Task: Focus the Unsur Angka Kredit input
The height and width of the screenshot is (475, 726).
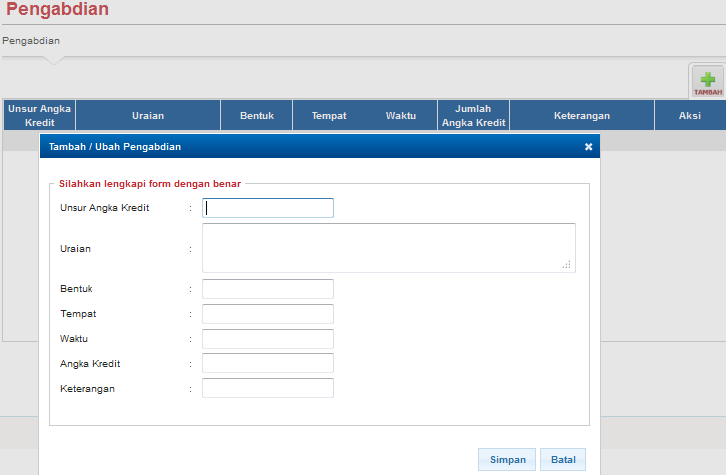Action: pos(268,208)
